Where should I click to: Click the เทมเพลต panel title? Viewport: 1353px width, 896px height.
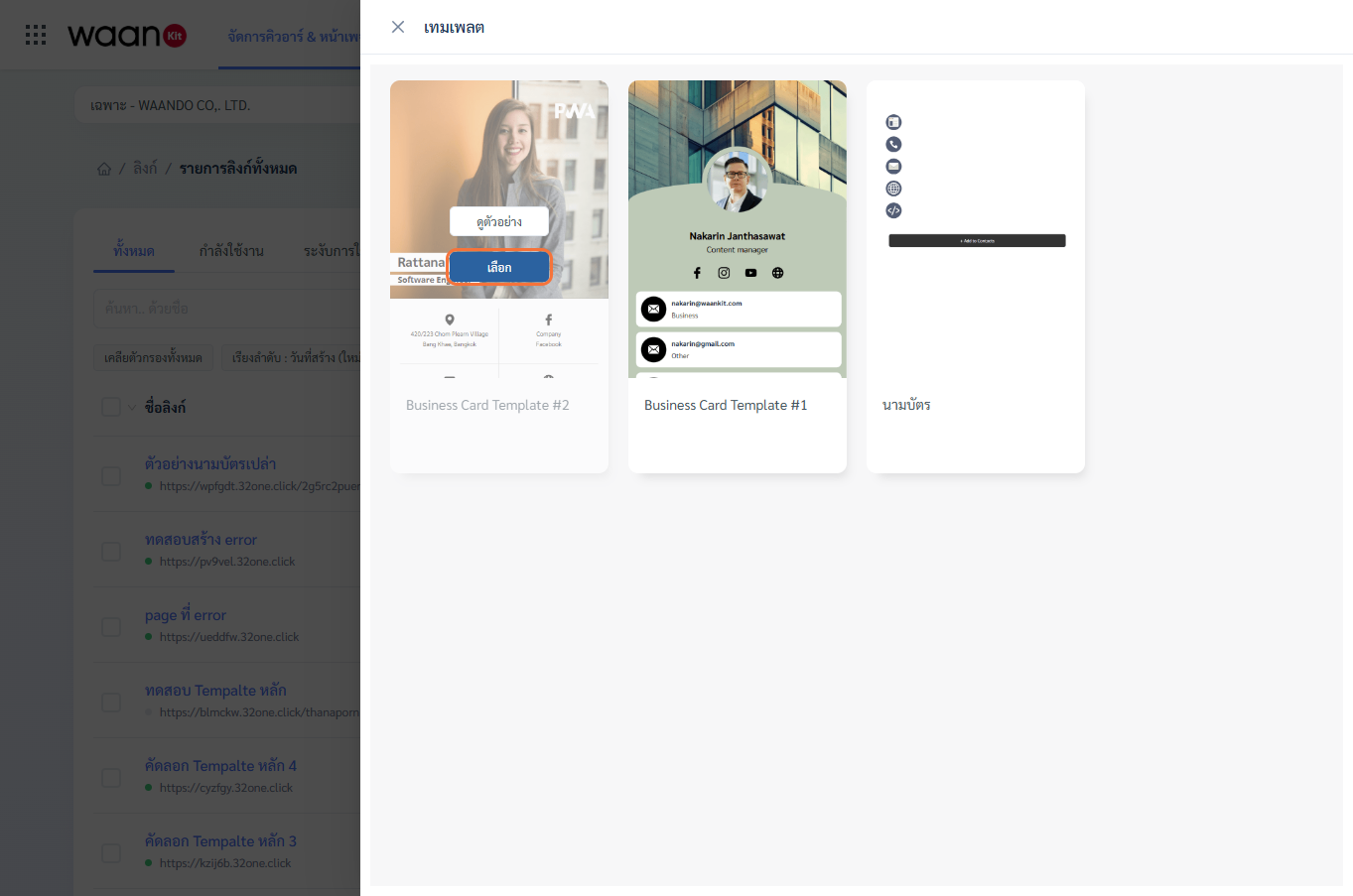pyautogui.click(x=454, y=28)
